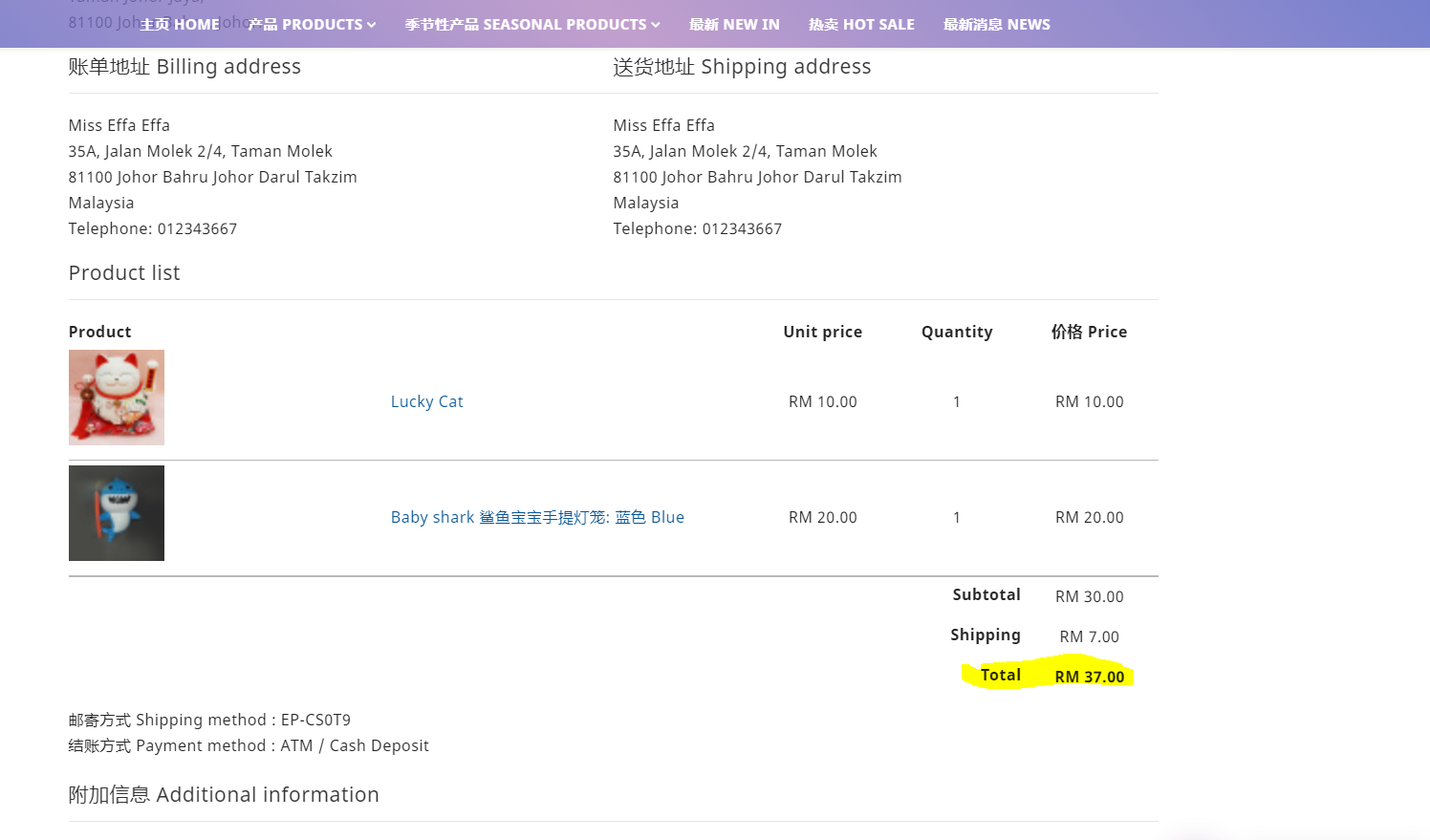Click the Shipping method EP-CS0T9 line
The width and height of the screenshot is (1430, 840).
[x=209, y=721]
